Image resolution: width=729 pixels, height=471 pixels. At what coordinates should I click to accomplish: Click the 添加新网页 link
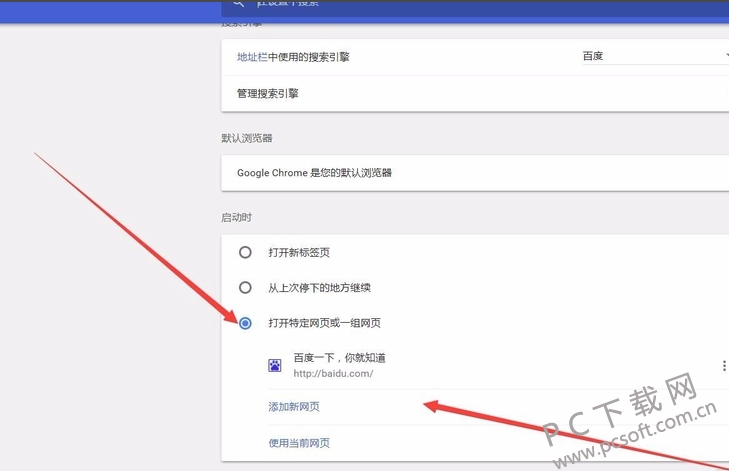click(294, 407)
